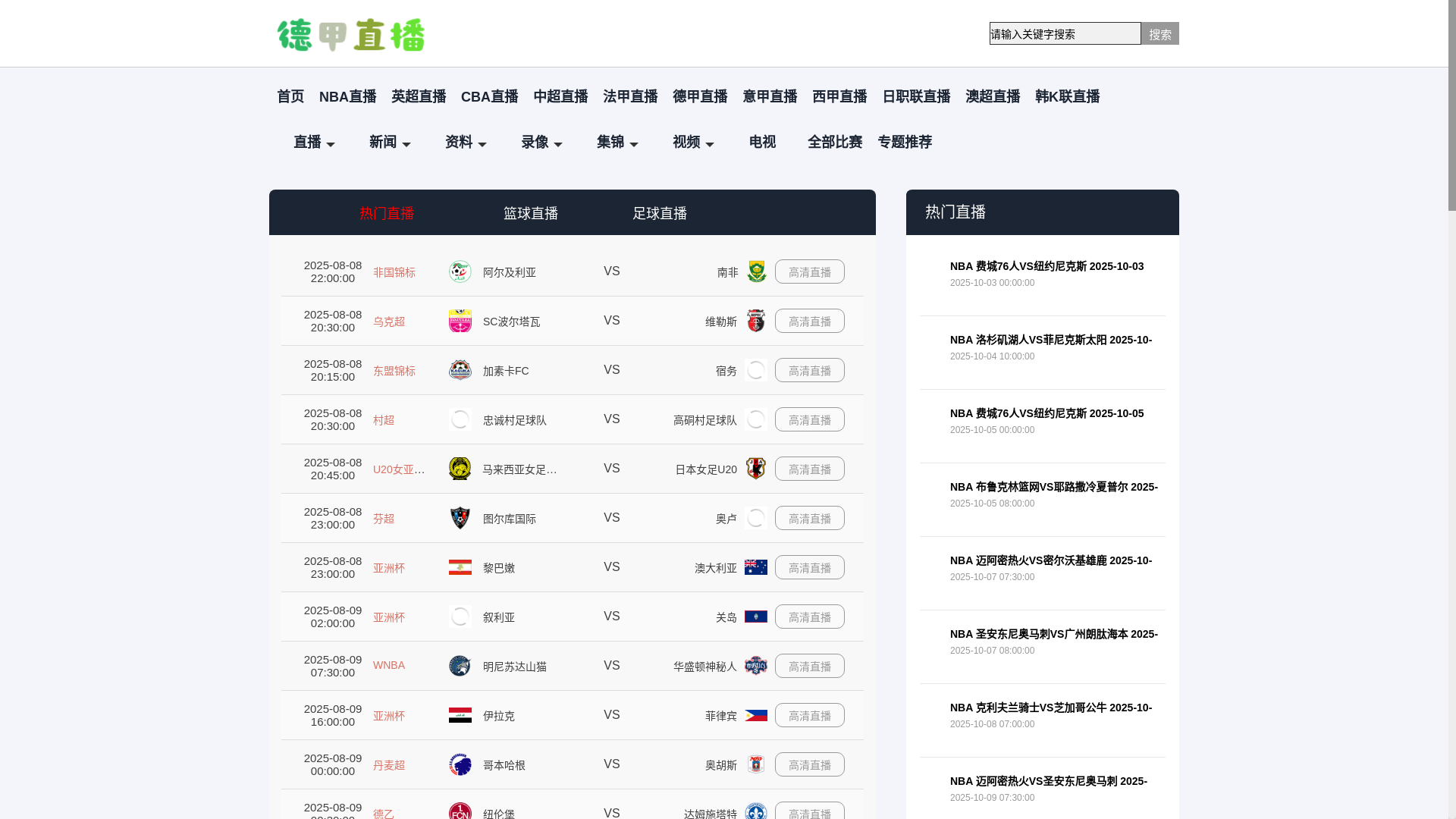Open the 电视 menu item
This screenshot has height=819, width=1456.
[762, 142]
